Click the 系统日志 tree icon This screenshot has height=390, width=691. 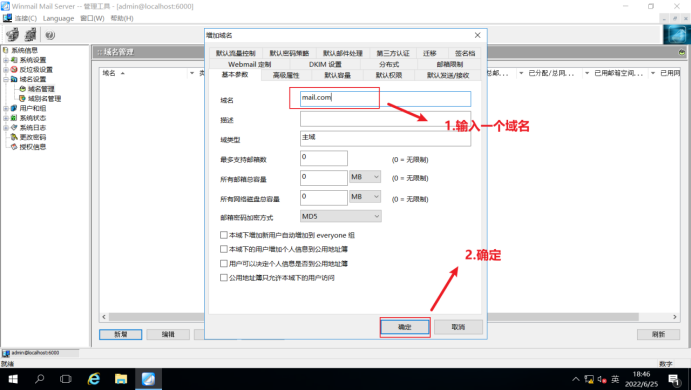pyautogui.click(x=14, y=128)
